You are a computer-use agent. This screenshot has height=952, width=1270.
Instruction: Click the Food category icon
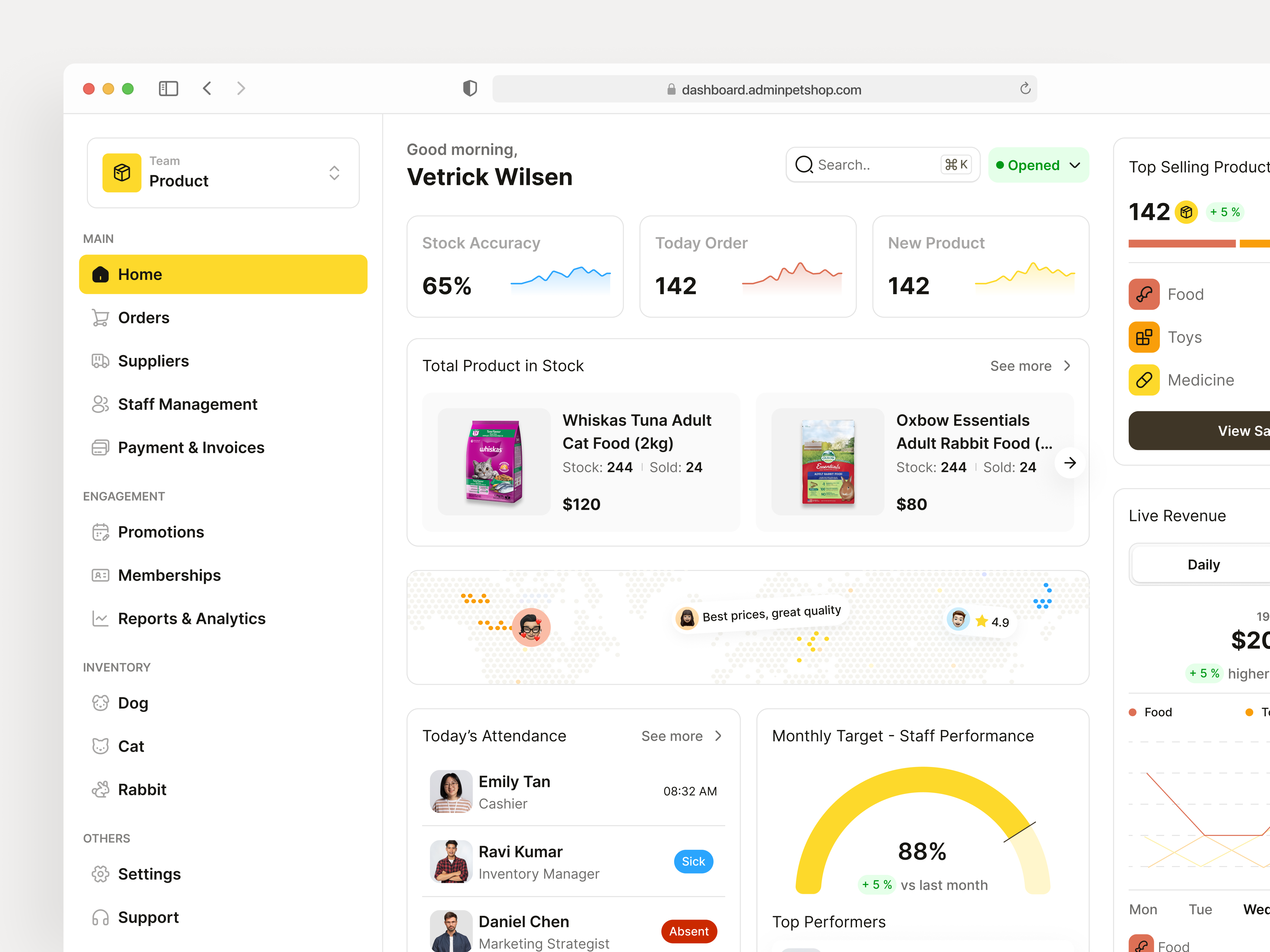tap(1144, 294)
